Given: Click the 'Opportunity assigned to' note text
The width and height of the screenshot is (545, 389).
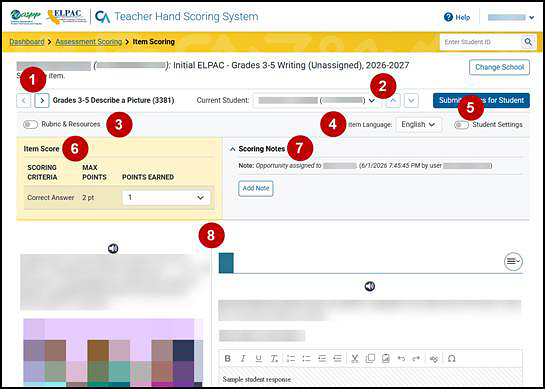Looking at the screenshot, I should (288, 166).
